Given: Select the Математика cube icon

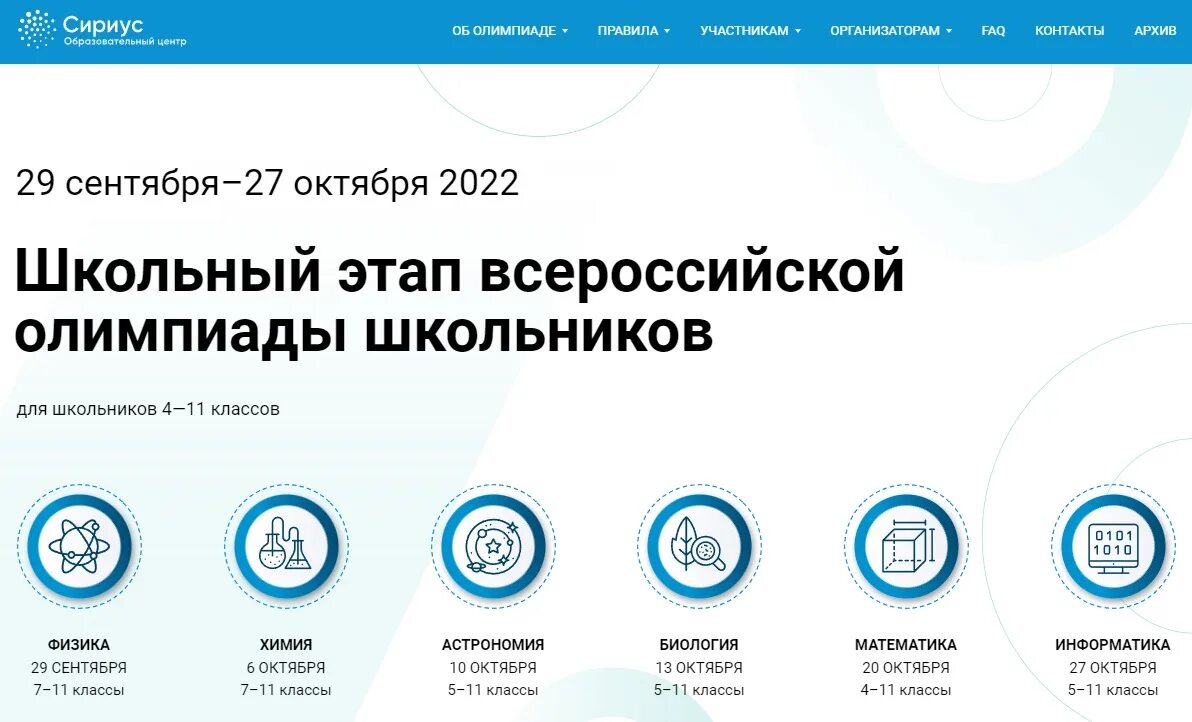Looking at the screenshot, I should (906, 546).
